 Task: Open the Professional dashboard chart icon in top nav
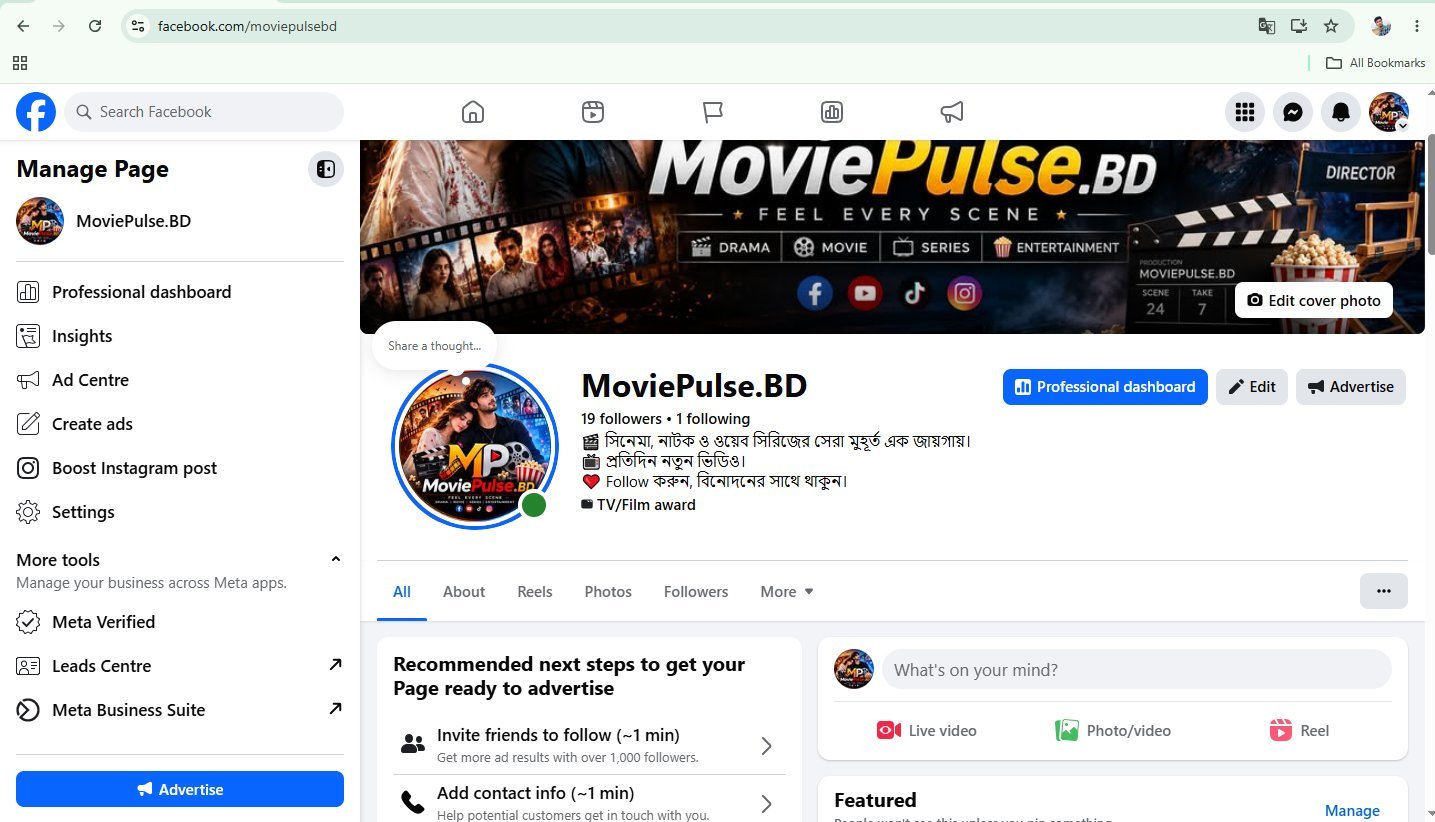(832, 112)
